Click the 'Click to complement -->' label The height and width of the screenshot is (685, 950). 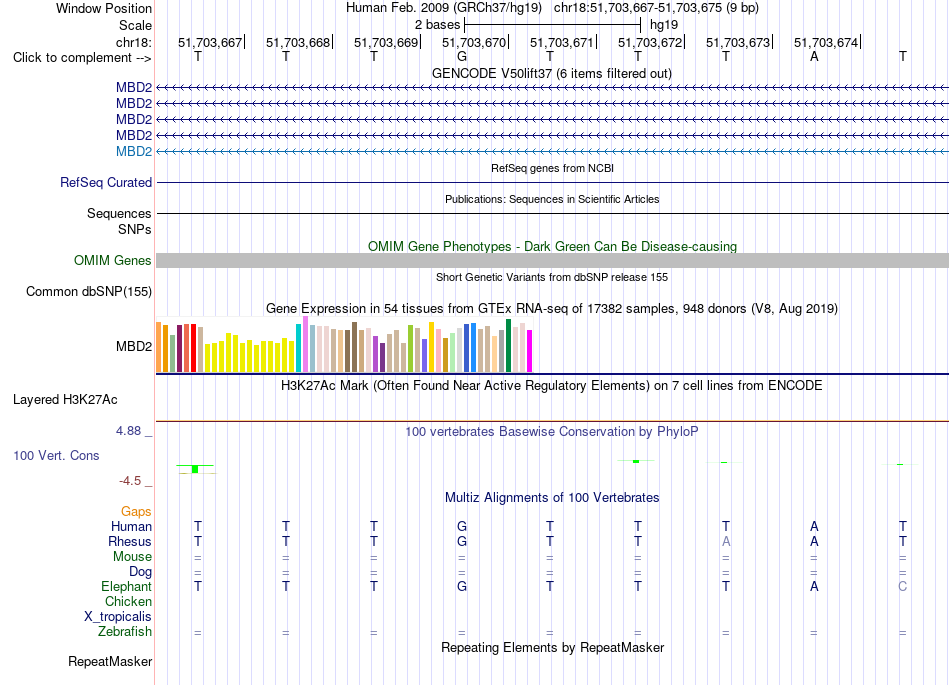82,58
